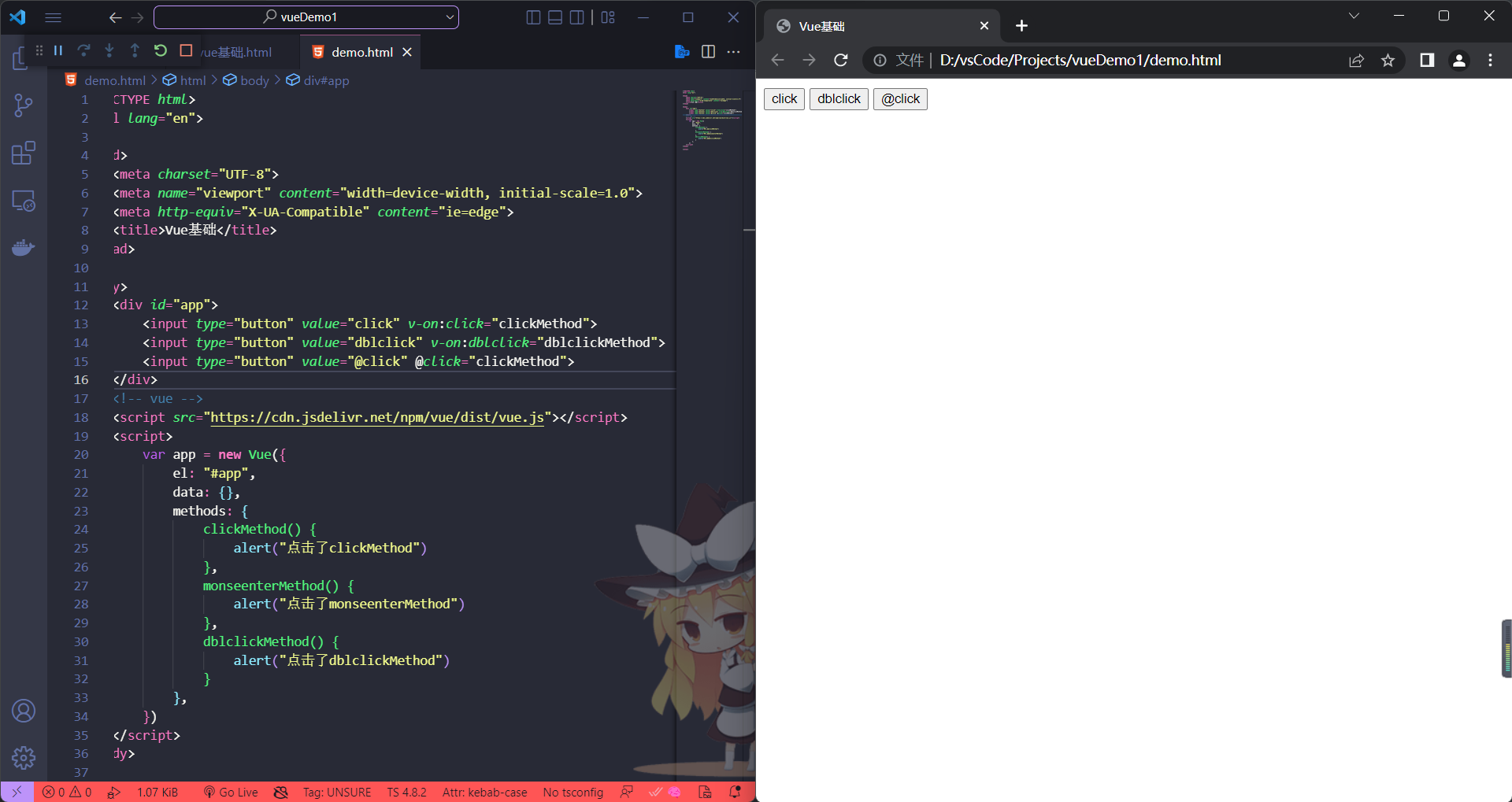The width and height of the screenshot is (1512, 802).
Task: Click the debug run icon in status bar
Action: 114,792
